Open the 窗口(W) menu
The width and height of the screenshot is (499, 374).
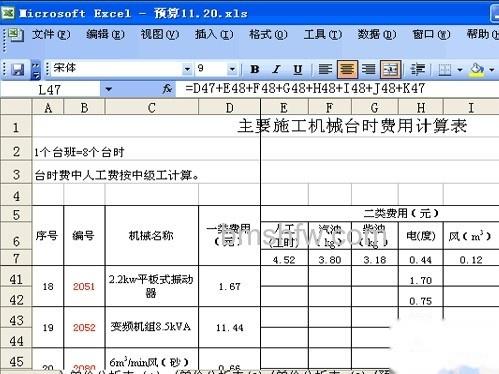(x=431, y=34)
